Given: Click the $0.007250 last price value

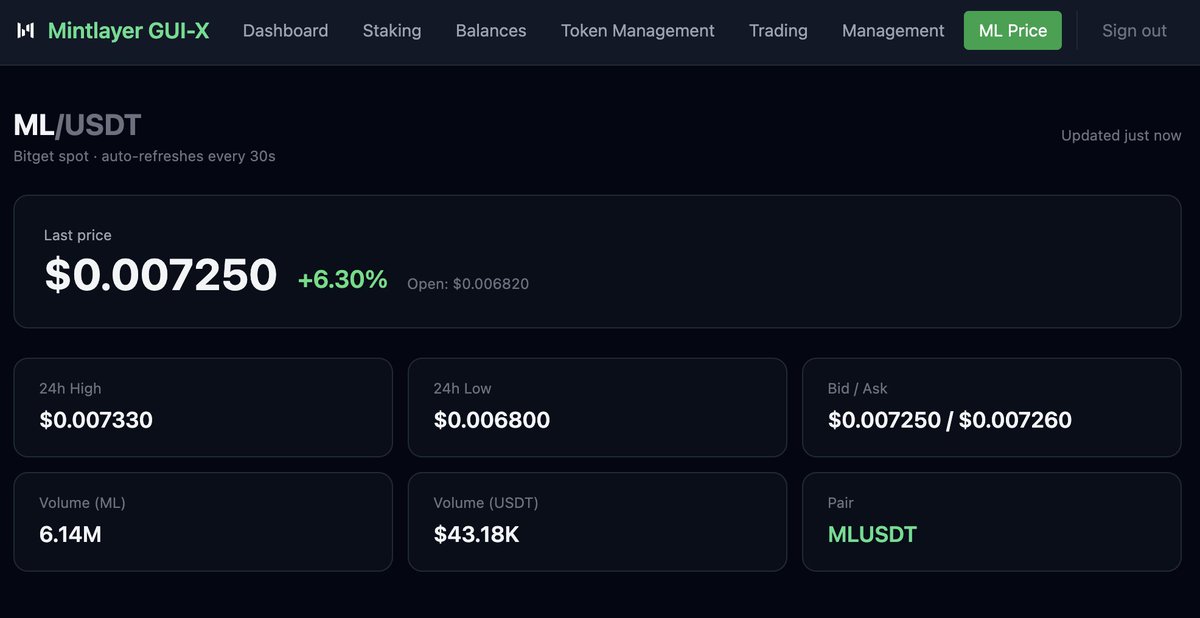Looking at the screenshot, I should click(x=160, y=274).
